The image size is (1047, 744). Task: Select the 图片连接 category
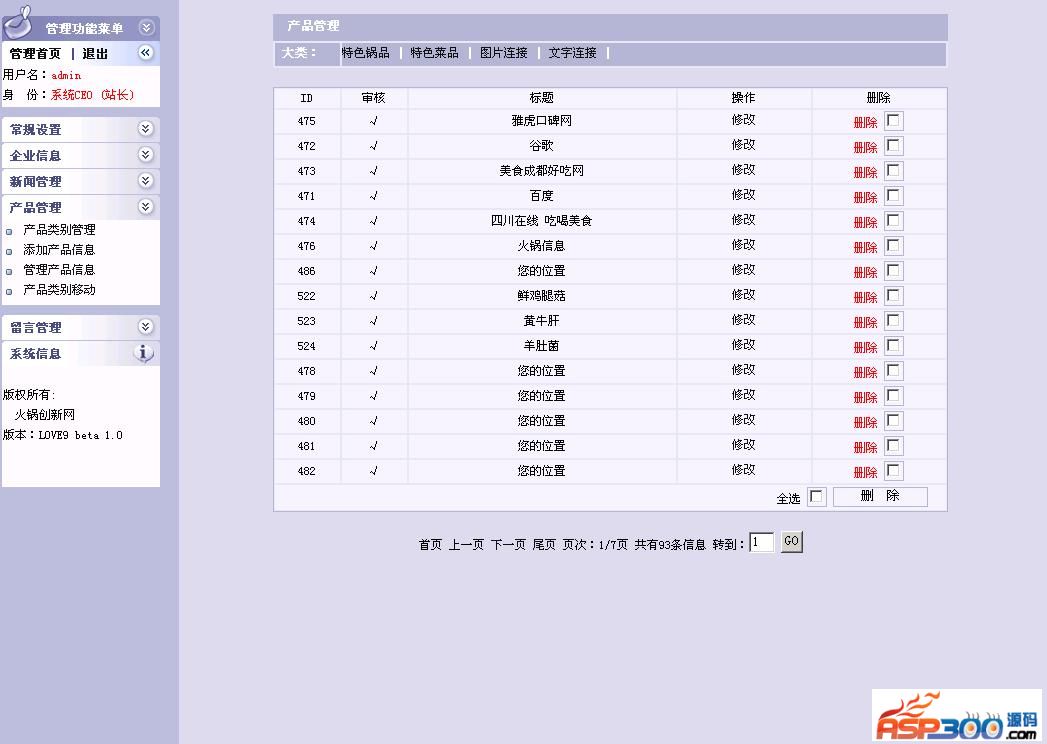pyautogui.click(x=504, y=53)
